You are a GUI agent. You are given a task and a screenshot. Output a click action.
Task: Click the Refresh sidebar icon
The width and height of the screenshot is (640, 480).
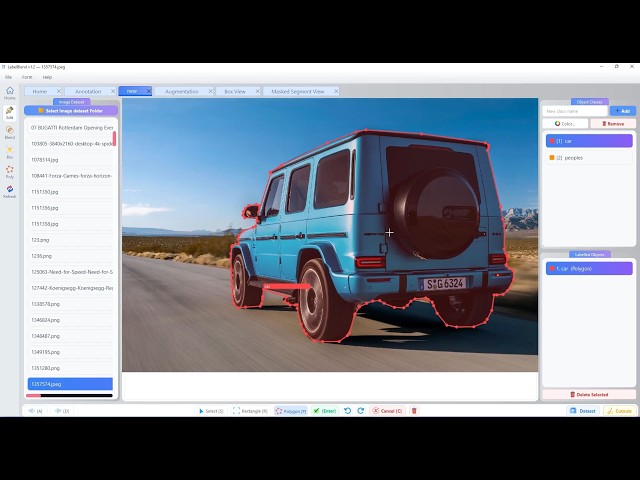tap(9, 191)
